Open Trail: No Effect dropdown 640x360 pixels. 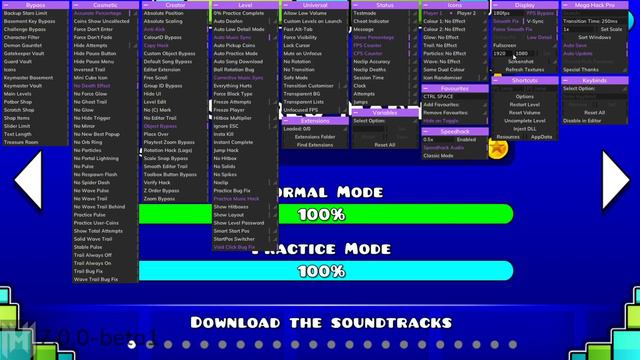[x=455, y=45]
